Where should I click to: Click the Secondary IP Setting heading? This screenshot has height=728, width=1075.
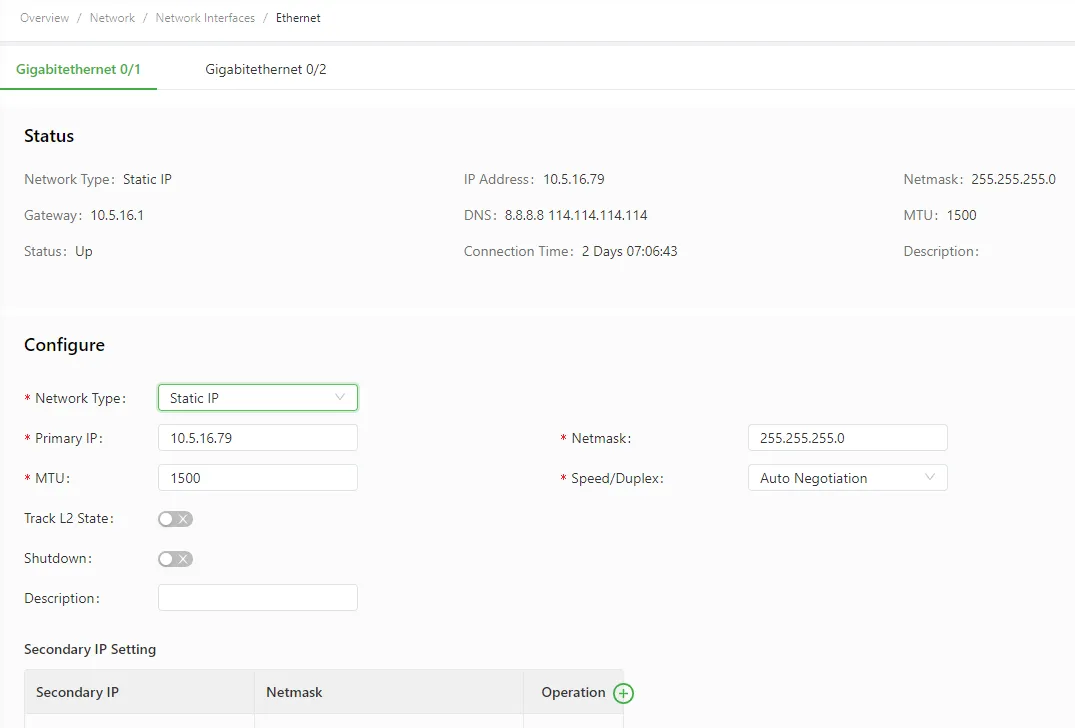click(x=90, y=649)
